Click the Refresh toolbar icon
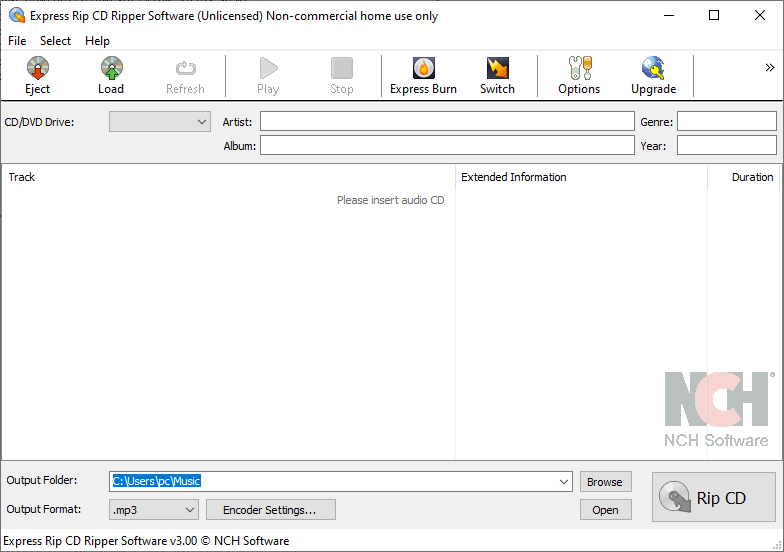The image size is (784, 552). click(185, 76)
